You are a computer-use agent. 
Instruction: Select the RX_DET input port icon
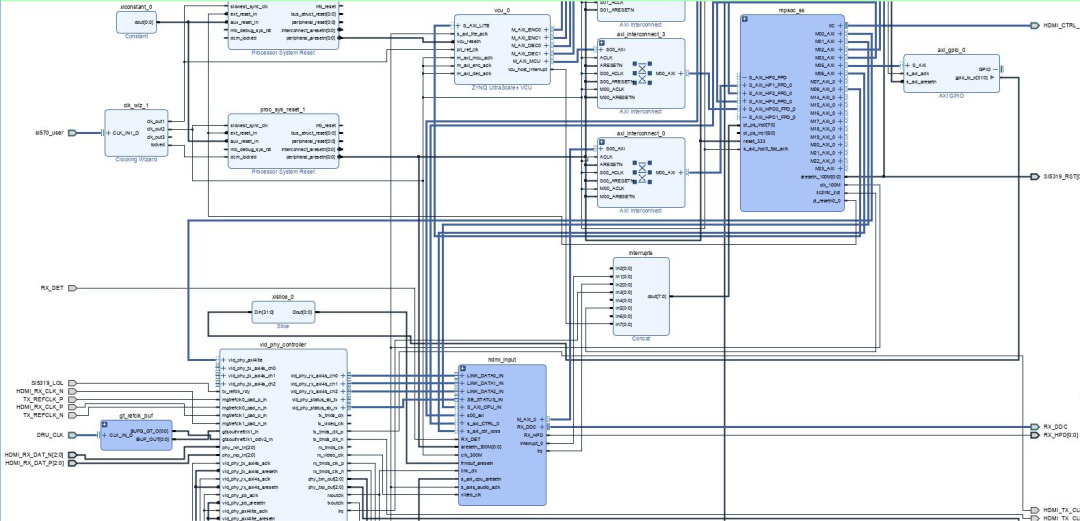72,288
